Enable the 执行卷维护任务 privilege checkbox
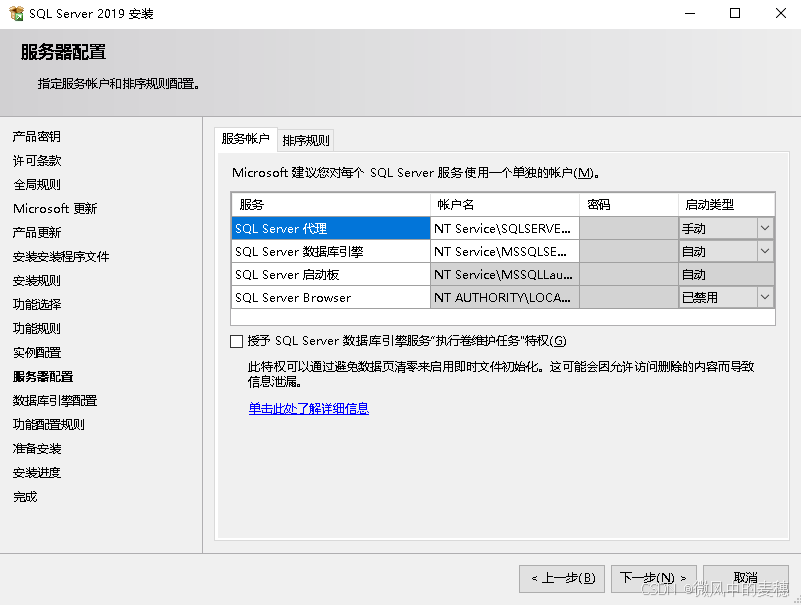Screen dimensions: 801x605 pos(237,341)
